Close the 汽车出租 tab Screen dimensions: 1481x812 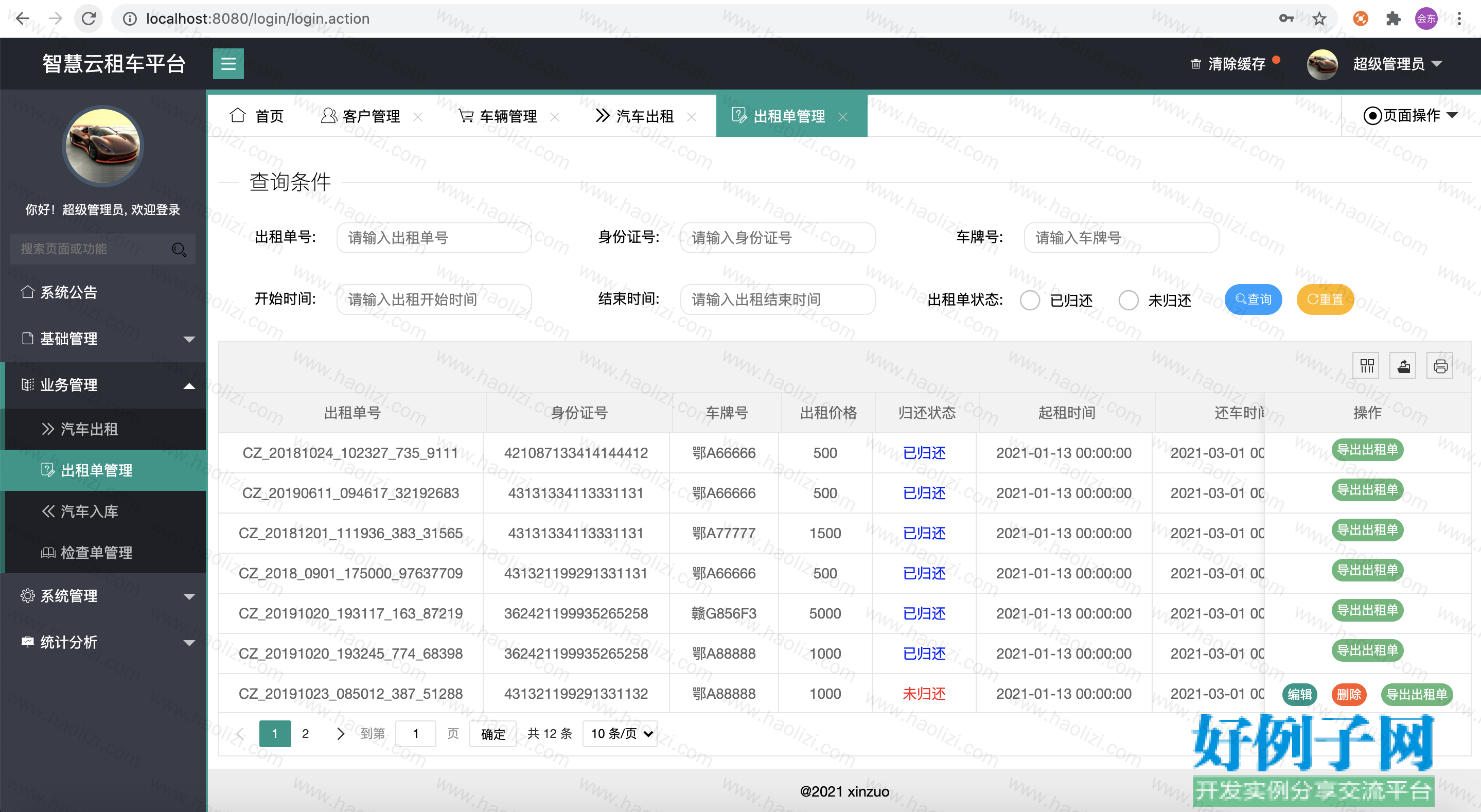click(x=692, y=117)
